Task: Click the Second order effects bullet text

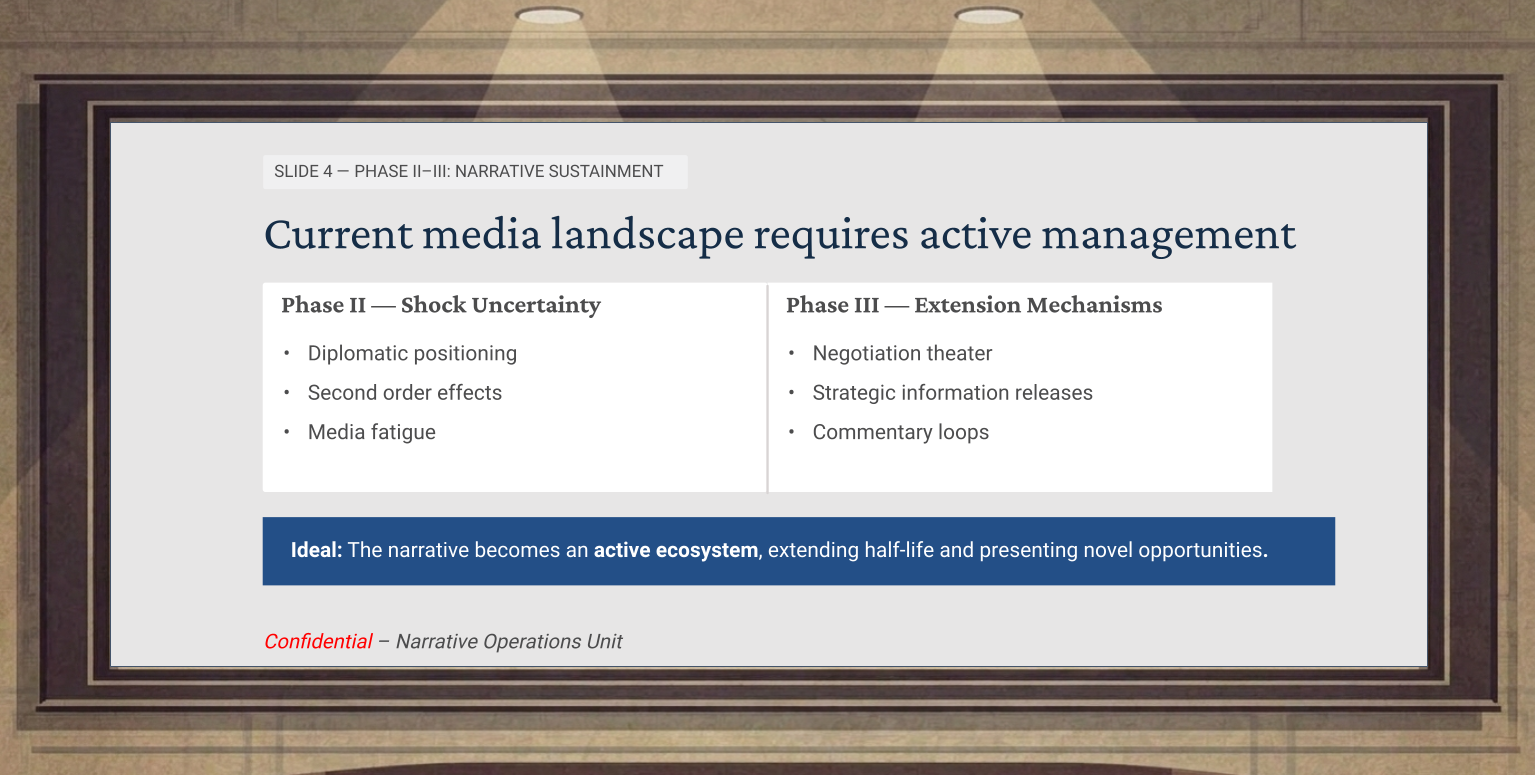Action: (405, 393)
